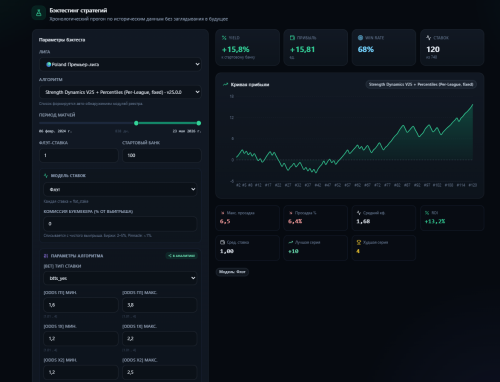Click the sliders icon beside Параметры алгоритма
Screen dimensions: 500x382
pos(46,256)
